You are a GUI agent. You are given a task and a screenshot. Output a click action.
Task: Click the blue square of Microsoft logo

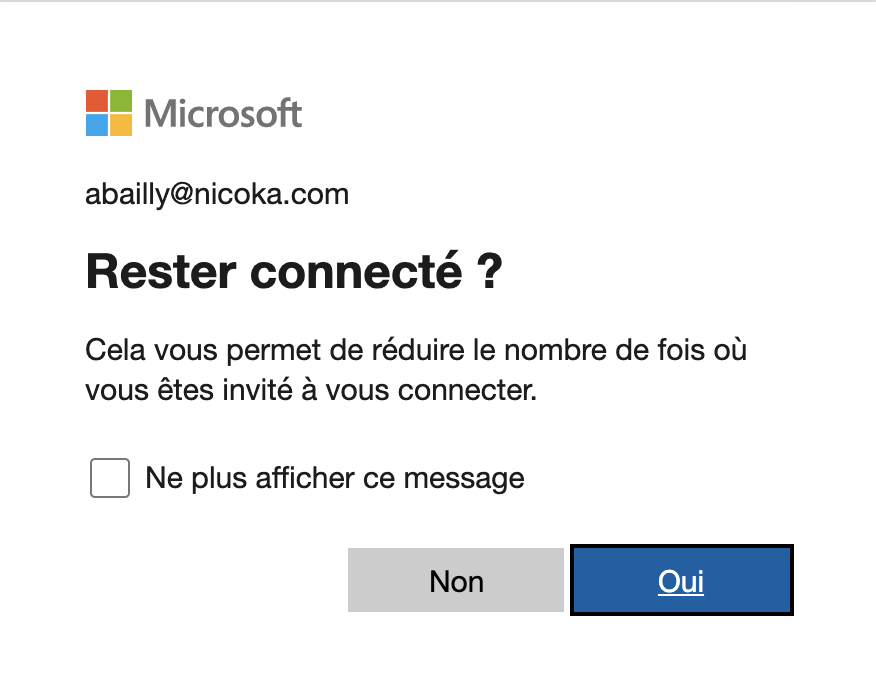click(97, 125)
